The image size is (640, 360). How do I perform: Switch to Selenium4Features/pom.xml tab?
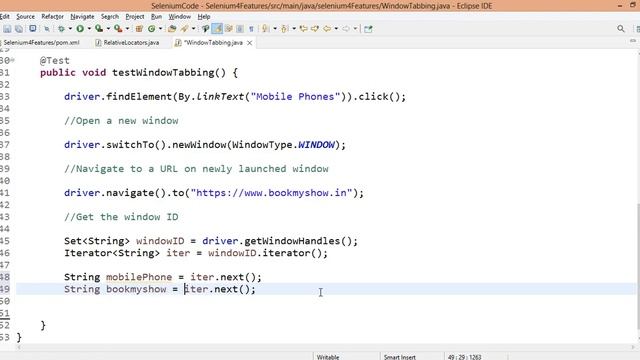coord(41,42)
